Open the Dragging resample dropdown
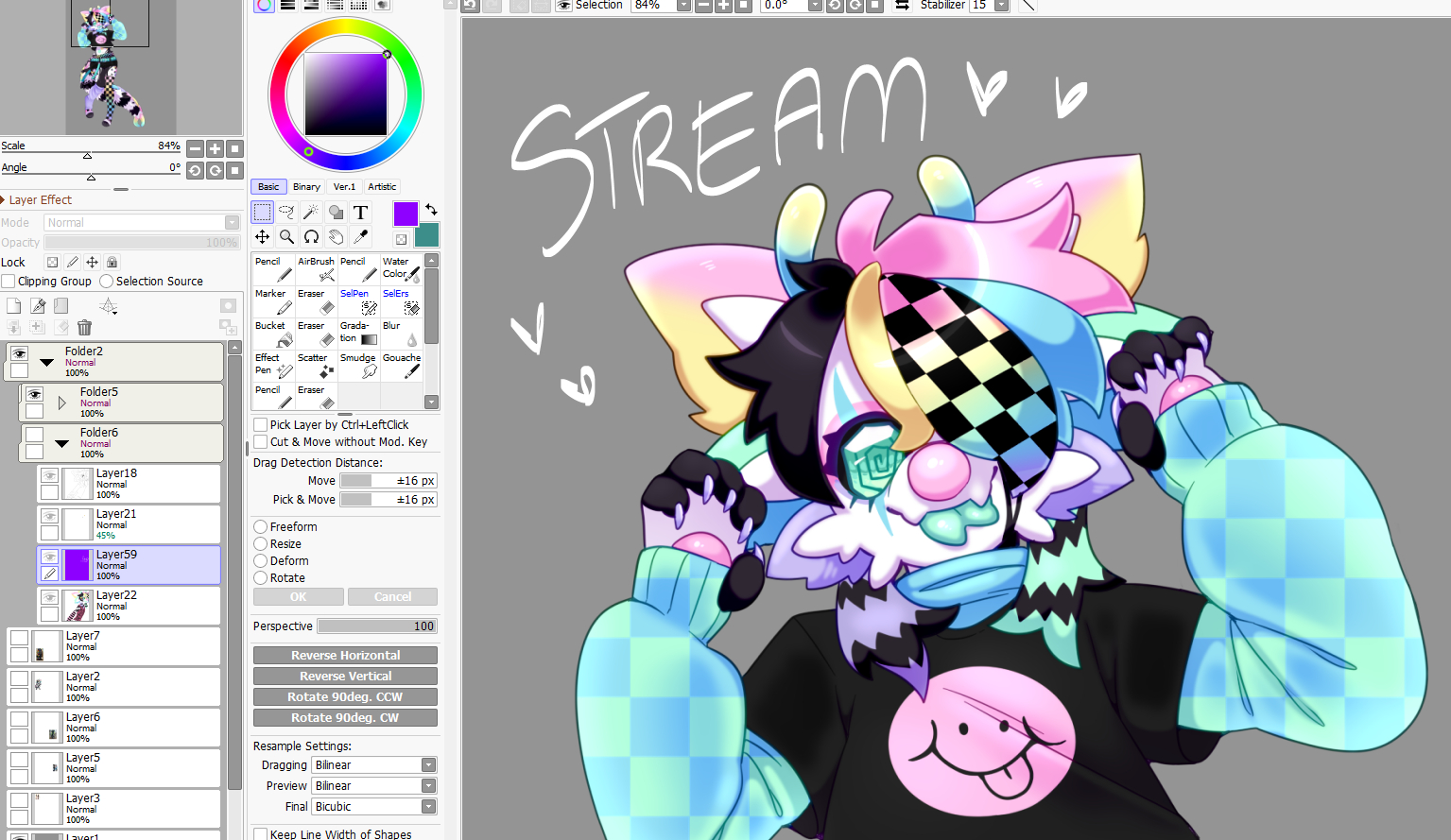The image size is (1451, 840). (x=428, y=765)
